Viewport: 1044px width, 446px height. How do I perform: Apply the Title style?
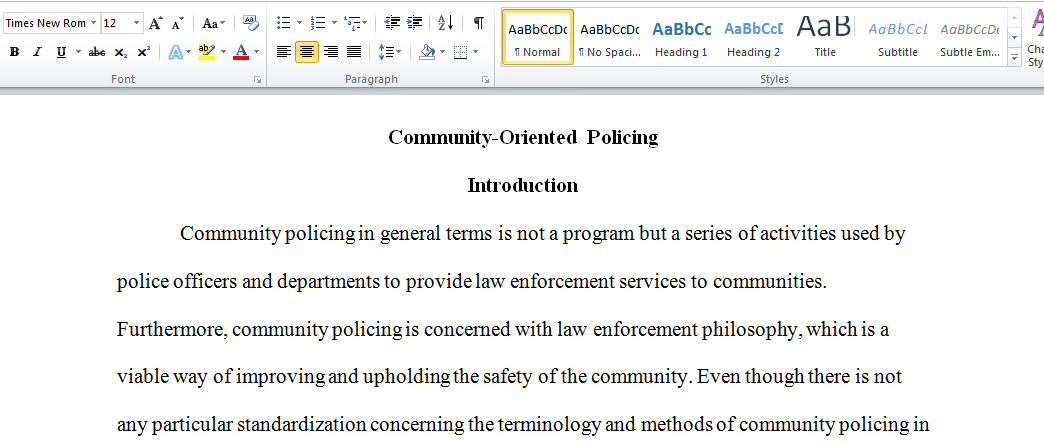click(825, 37)
